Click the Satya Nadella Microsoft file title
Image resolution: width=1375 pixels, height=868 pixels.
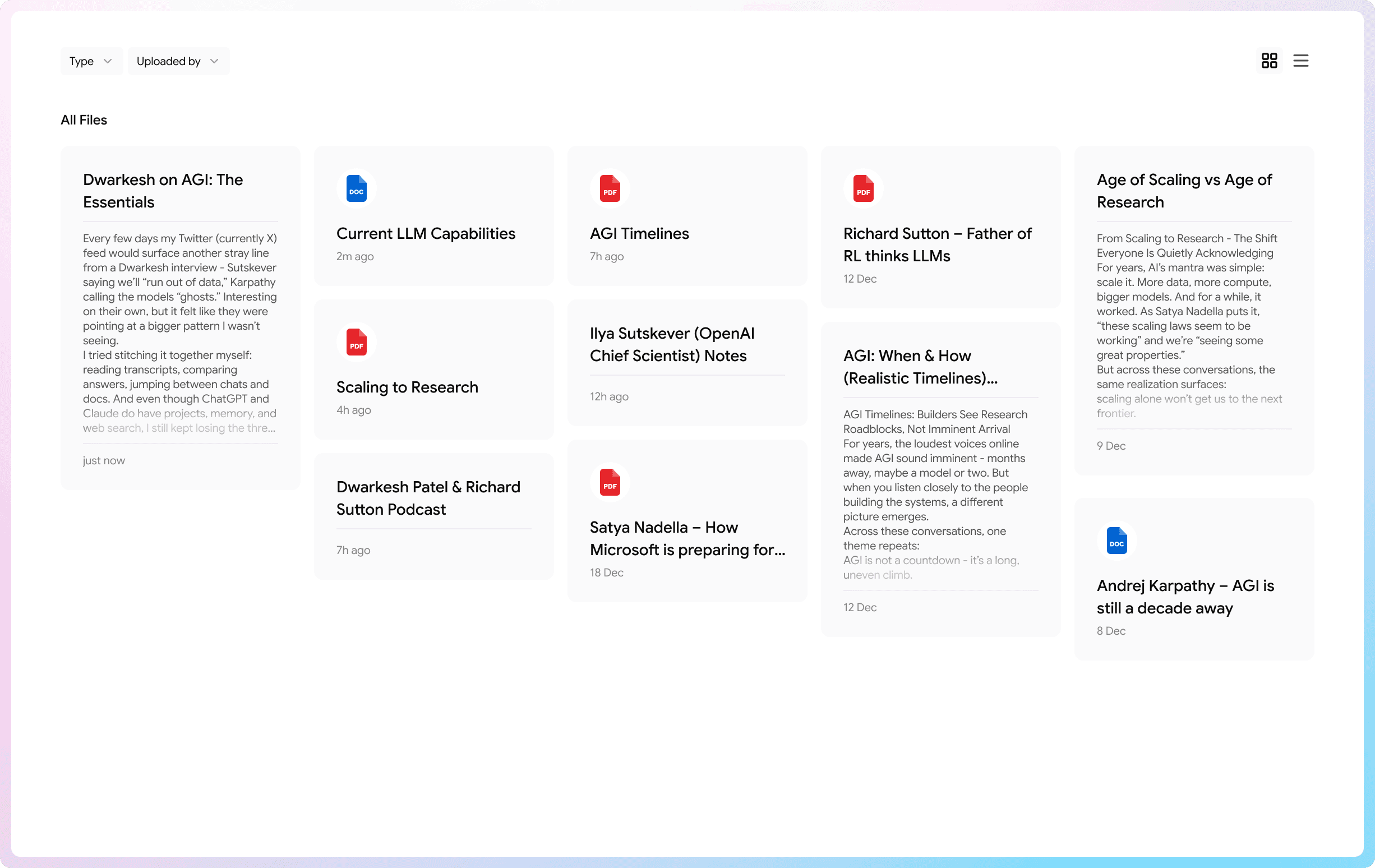[x=687, y=538]
